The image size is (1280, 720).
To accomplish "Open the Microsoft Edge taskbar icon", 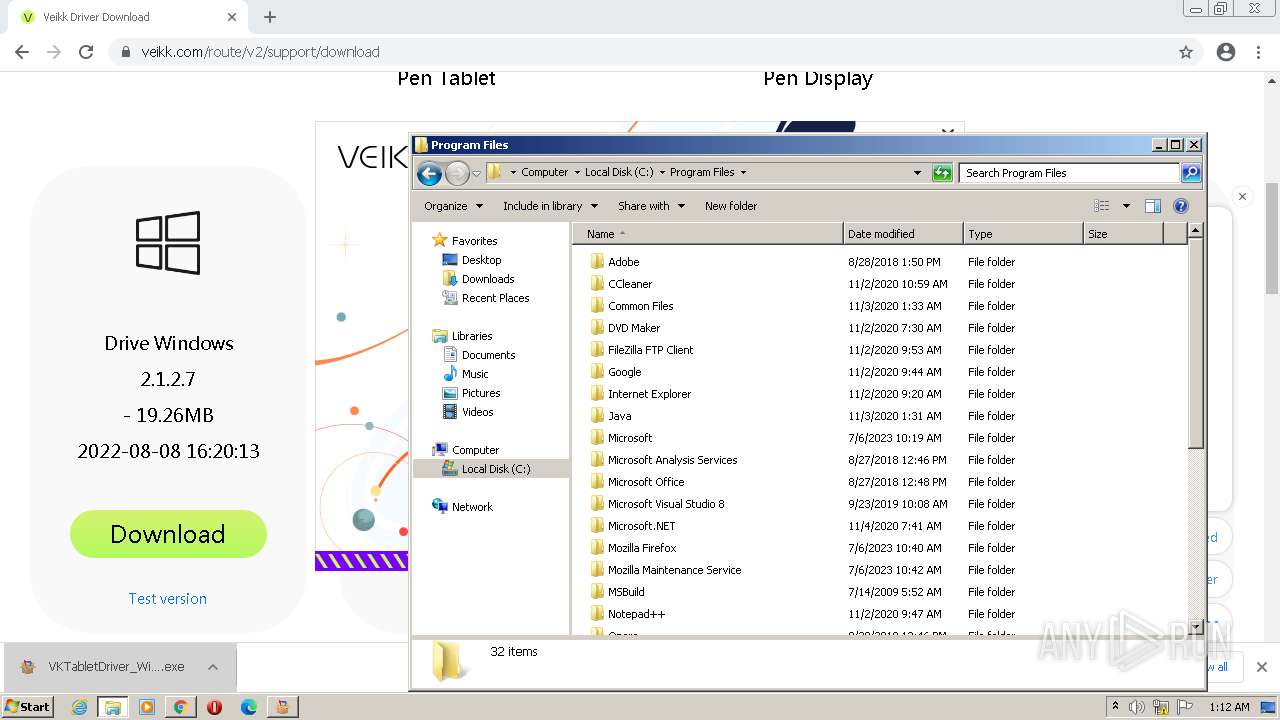I will [249, 707].
